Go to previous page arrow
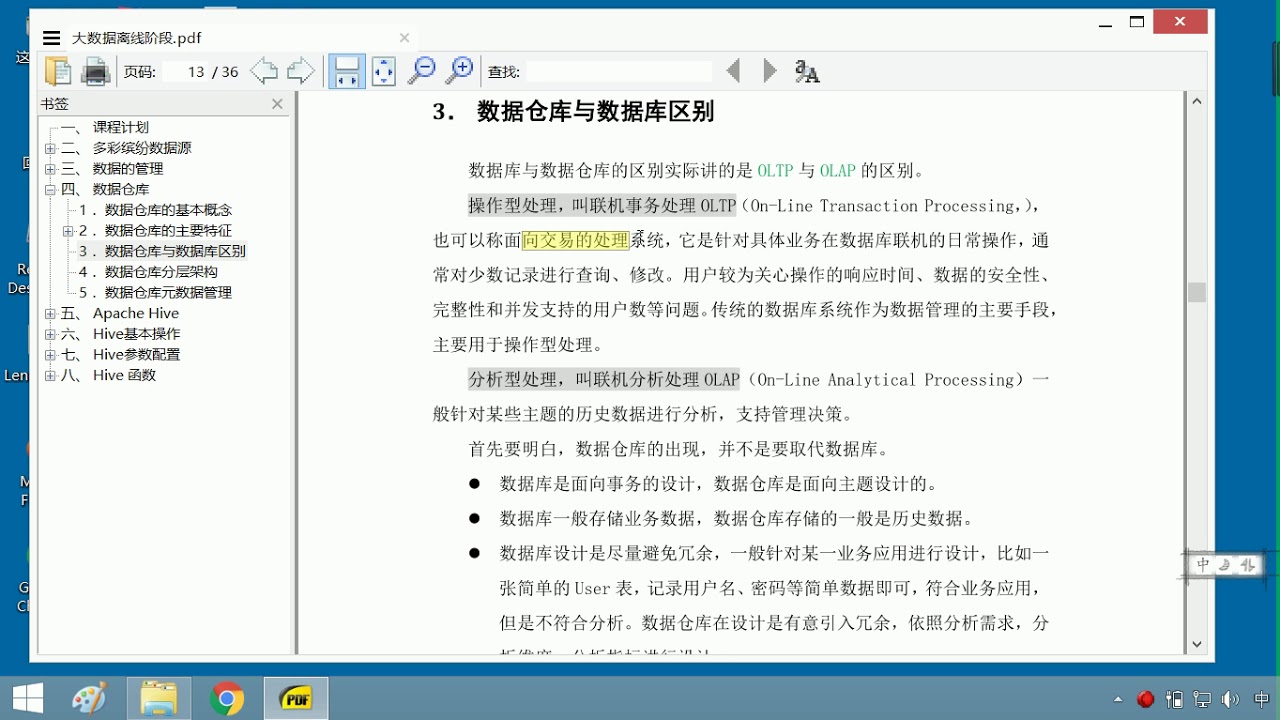Screen dimensions: 1280x720 [264, 71]
